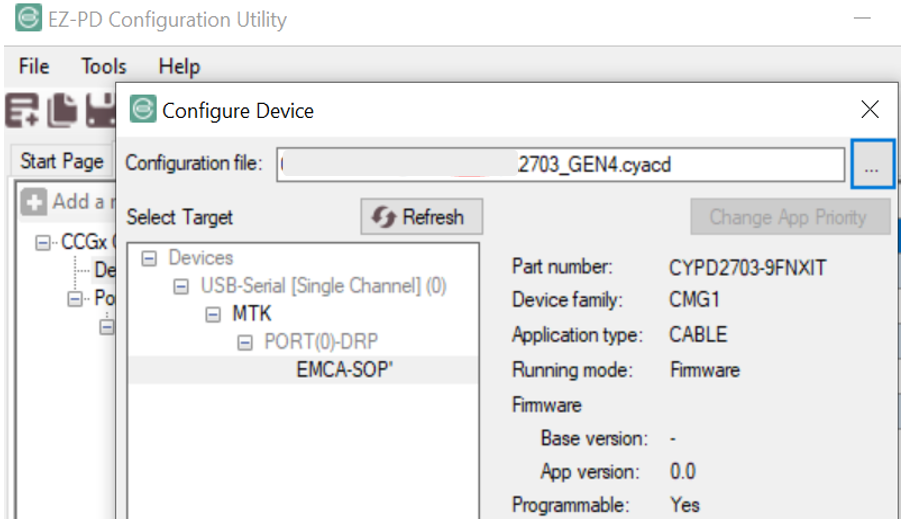Image resolution: width=905 pixels, height=524 pixels.
Task: Open the Tools menu
Action: click(103, 66)
